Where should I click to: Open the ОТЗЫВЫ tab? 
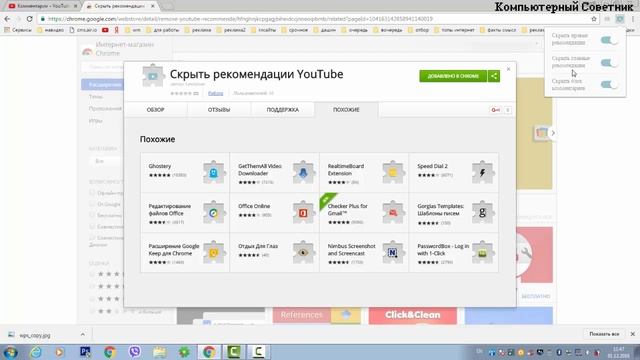219,110
